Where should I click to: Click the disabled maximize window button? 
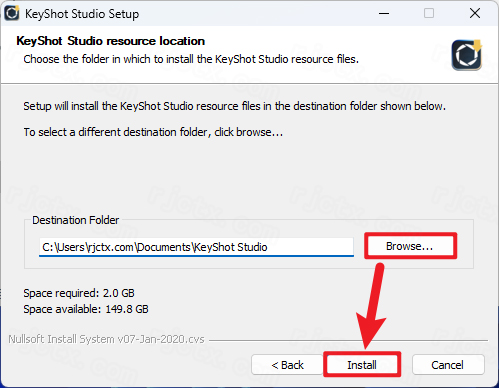point(429,13)
